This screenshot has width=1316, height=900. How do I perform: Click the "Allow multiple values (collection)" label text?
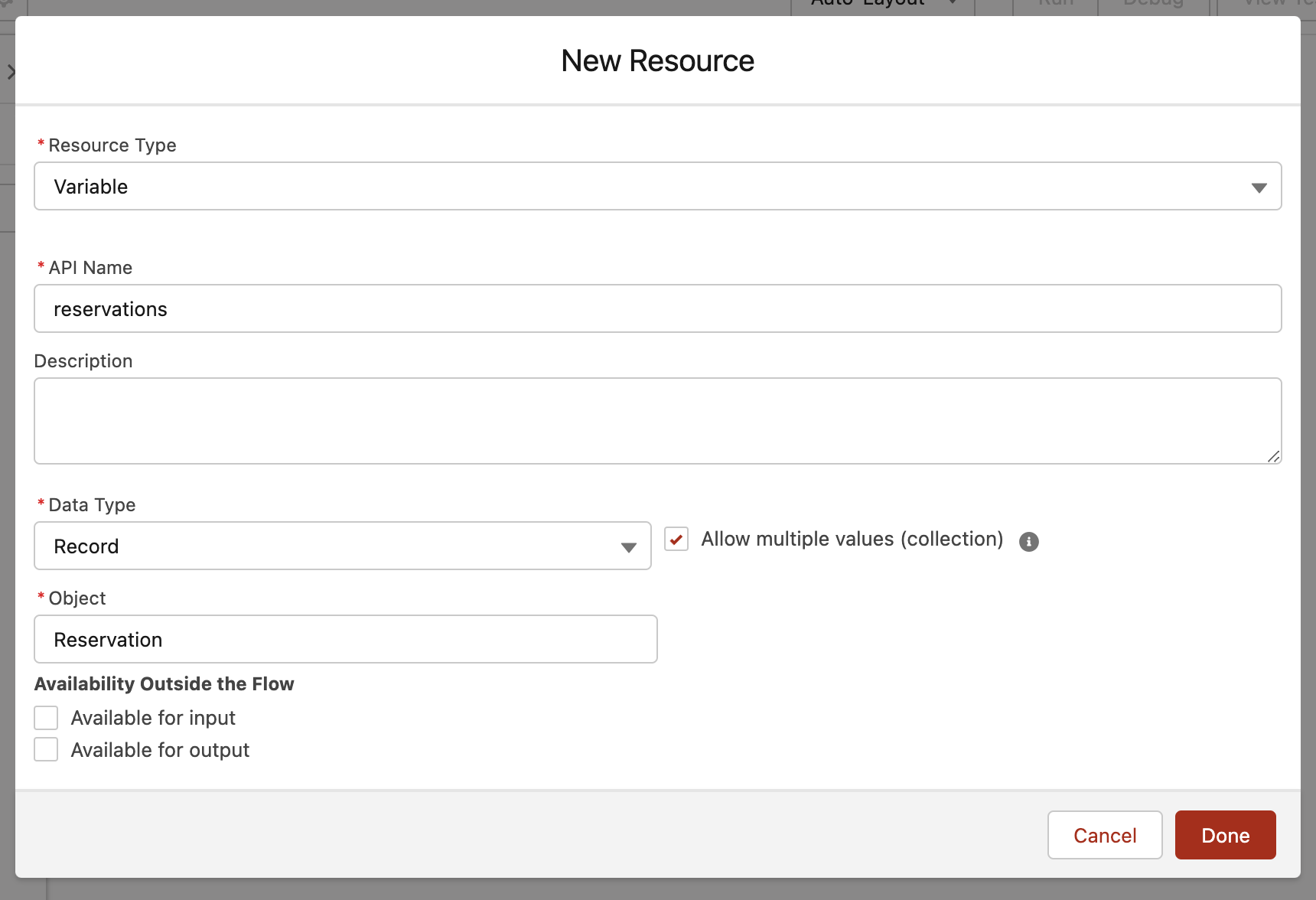tap(852, 540)
